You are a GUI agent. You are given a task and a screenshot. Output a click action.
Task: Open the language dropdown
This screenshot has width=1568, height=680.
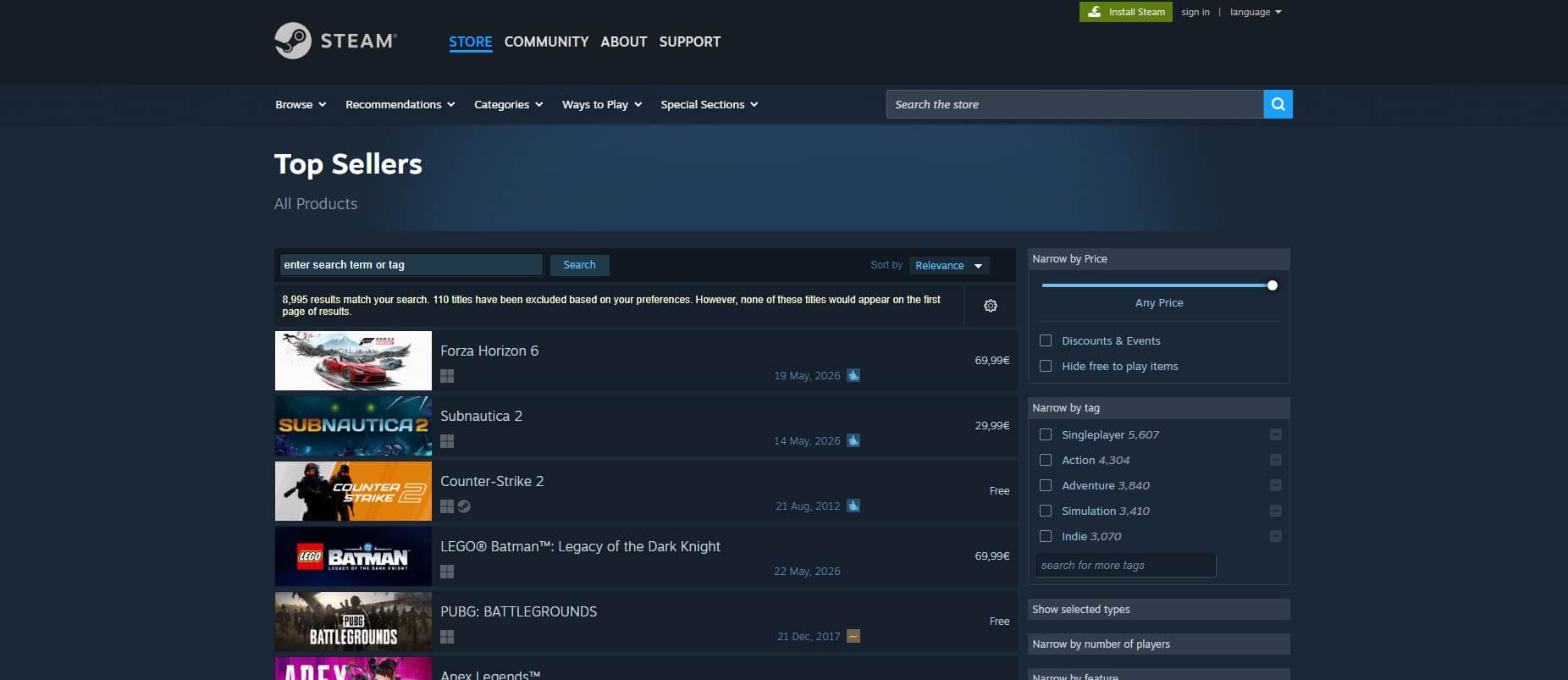pos(1256,12)
